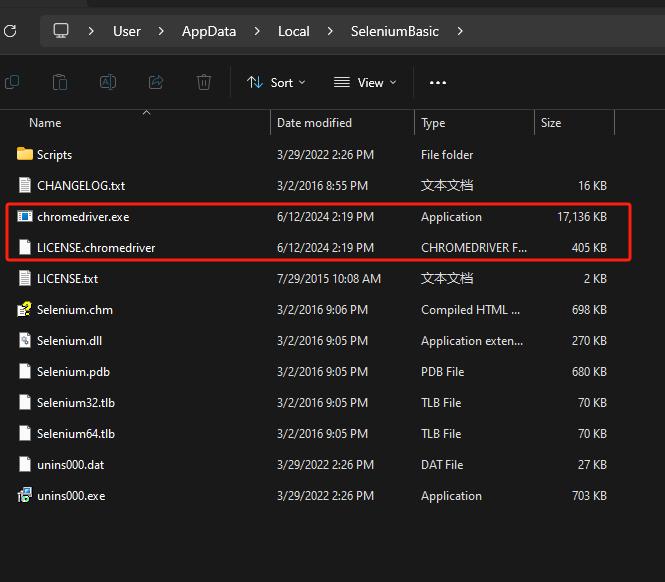
Task: Click the 703 KB size value
Action: click(x=589, y=495)
